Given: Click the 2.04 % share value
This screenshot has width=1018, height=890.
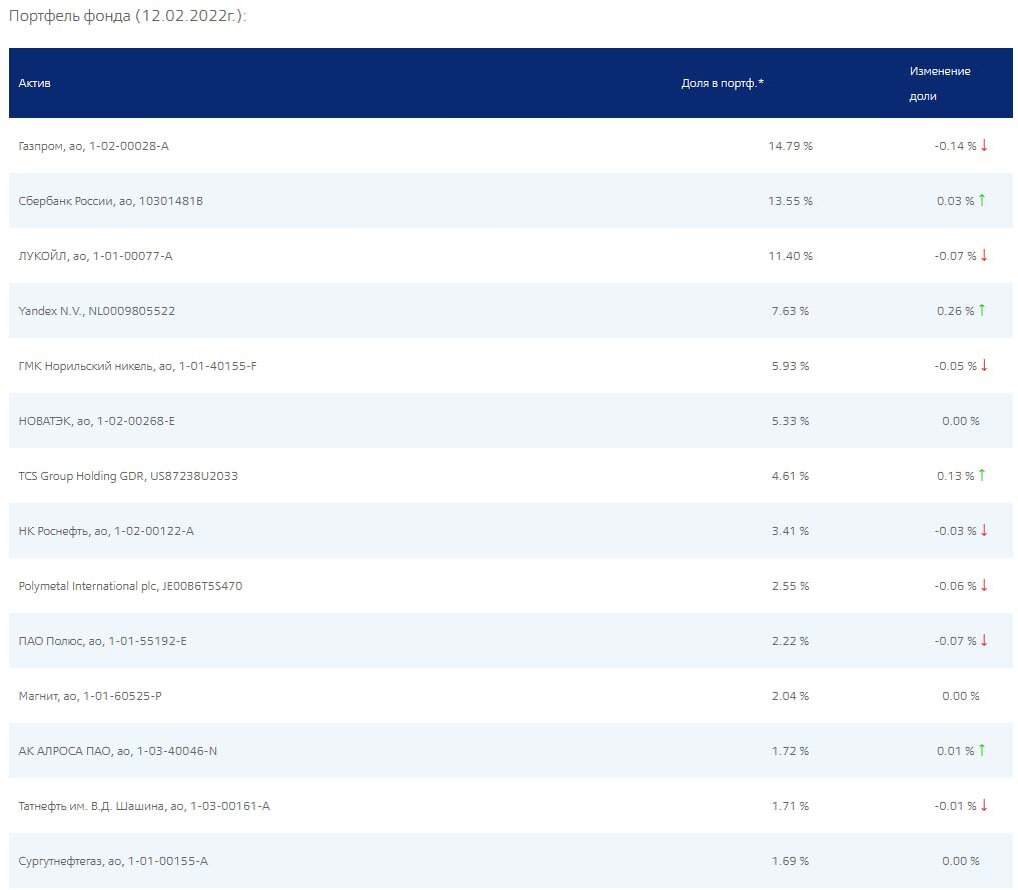Looking at the screenshot, I should pos(790,696).
